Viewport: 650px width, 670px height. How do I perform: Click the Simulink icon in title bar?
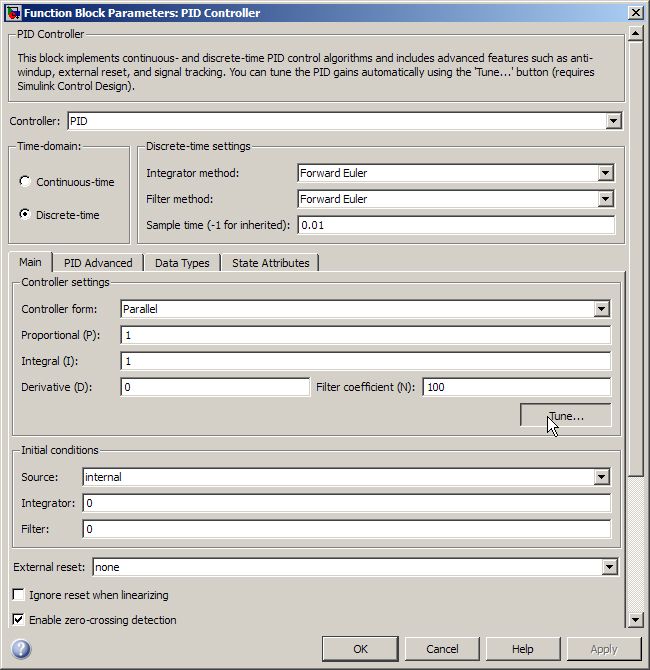pos(13,12)
